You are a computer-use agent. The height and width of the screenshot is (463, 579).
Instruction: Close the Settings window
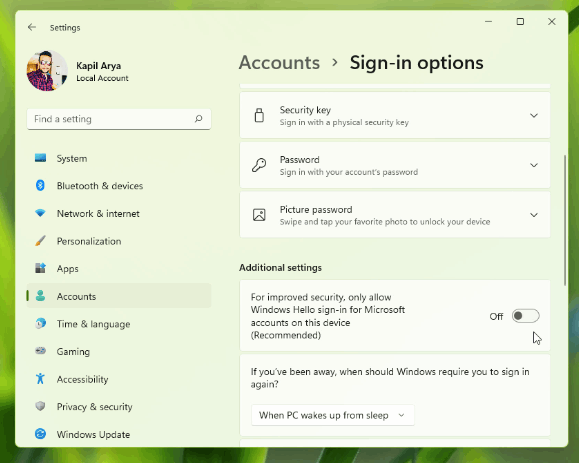click(552, 21)
